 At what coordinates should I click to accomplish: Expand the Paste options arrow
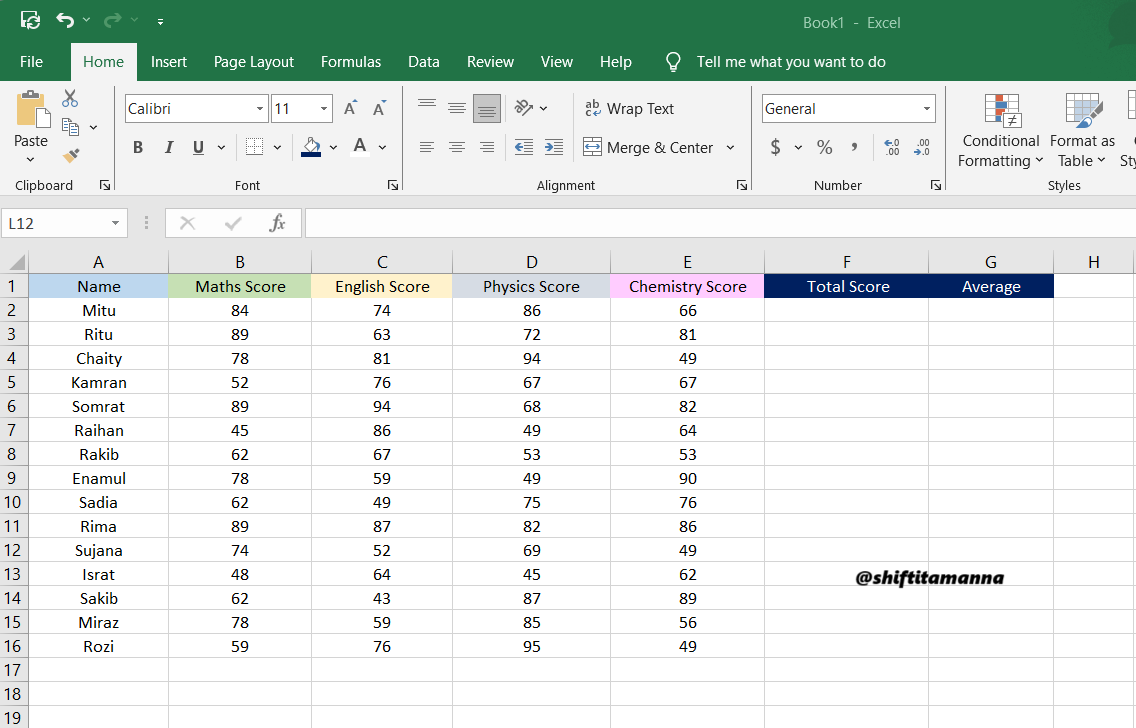pos(30,159)
